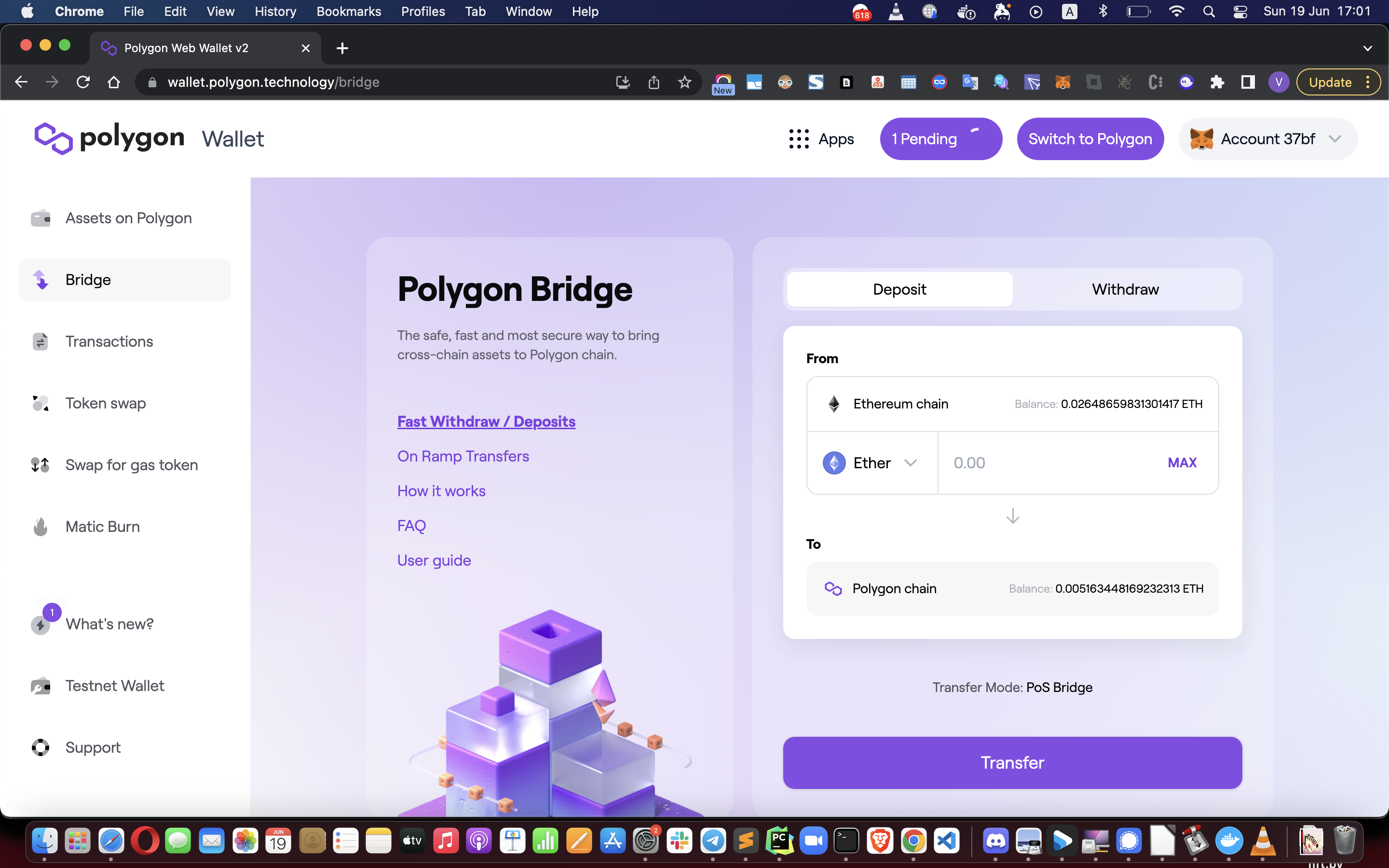Expand Account 37bf dropdown
The height and width of the screenshot is (868, 1389).
pos(1335,139)
